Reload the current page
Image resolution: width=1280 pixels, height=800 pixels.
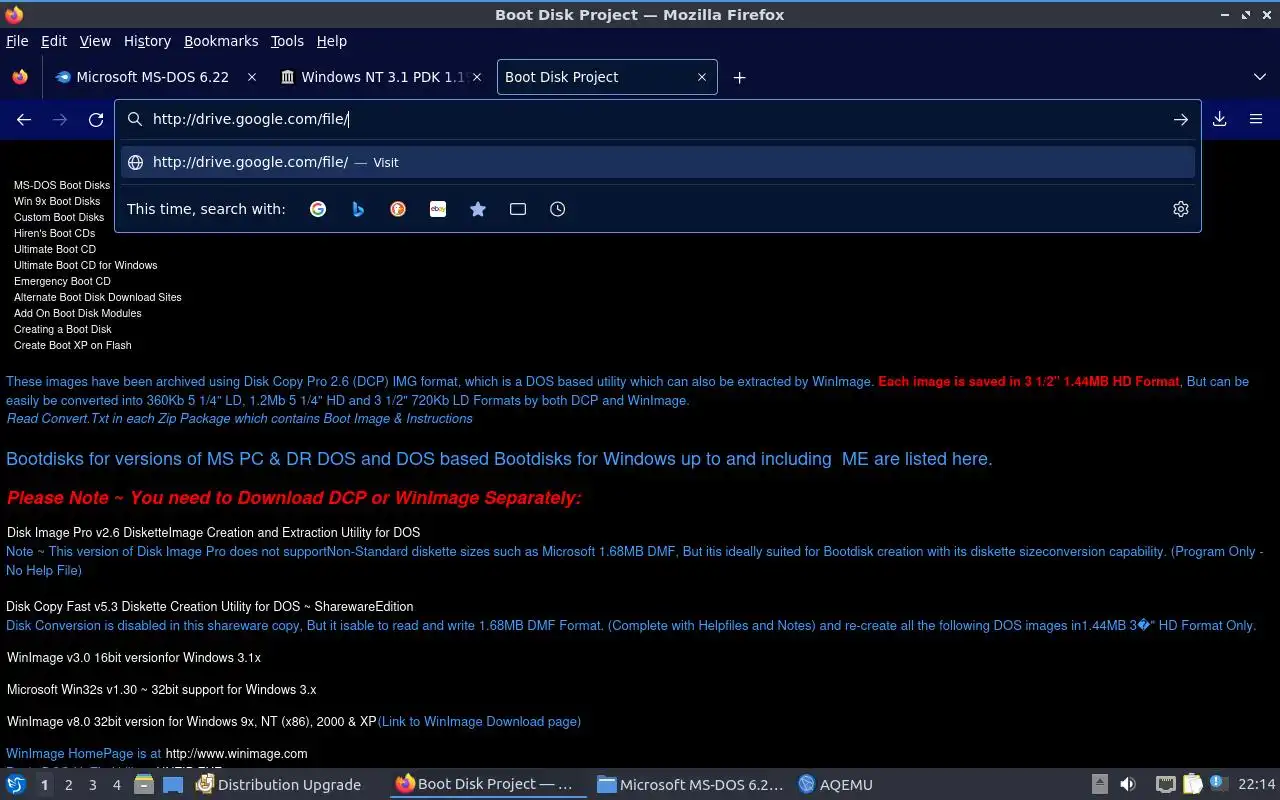[96, 119]
